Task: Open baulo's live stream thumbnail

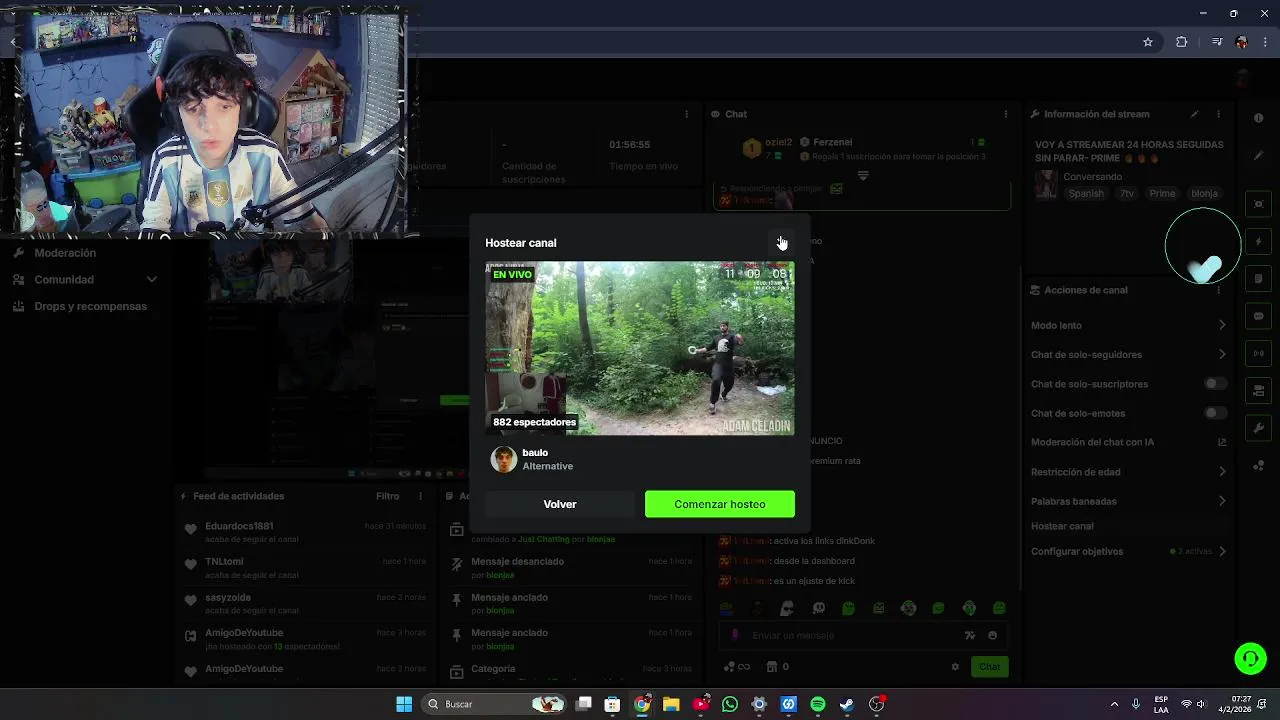Action: click(x=640, y=348)
